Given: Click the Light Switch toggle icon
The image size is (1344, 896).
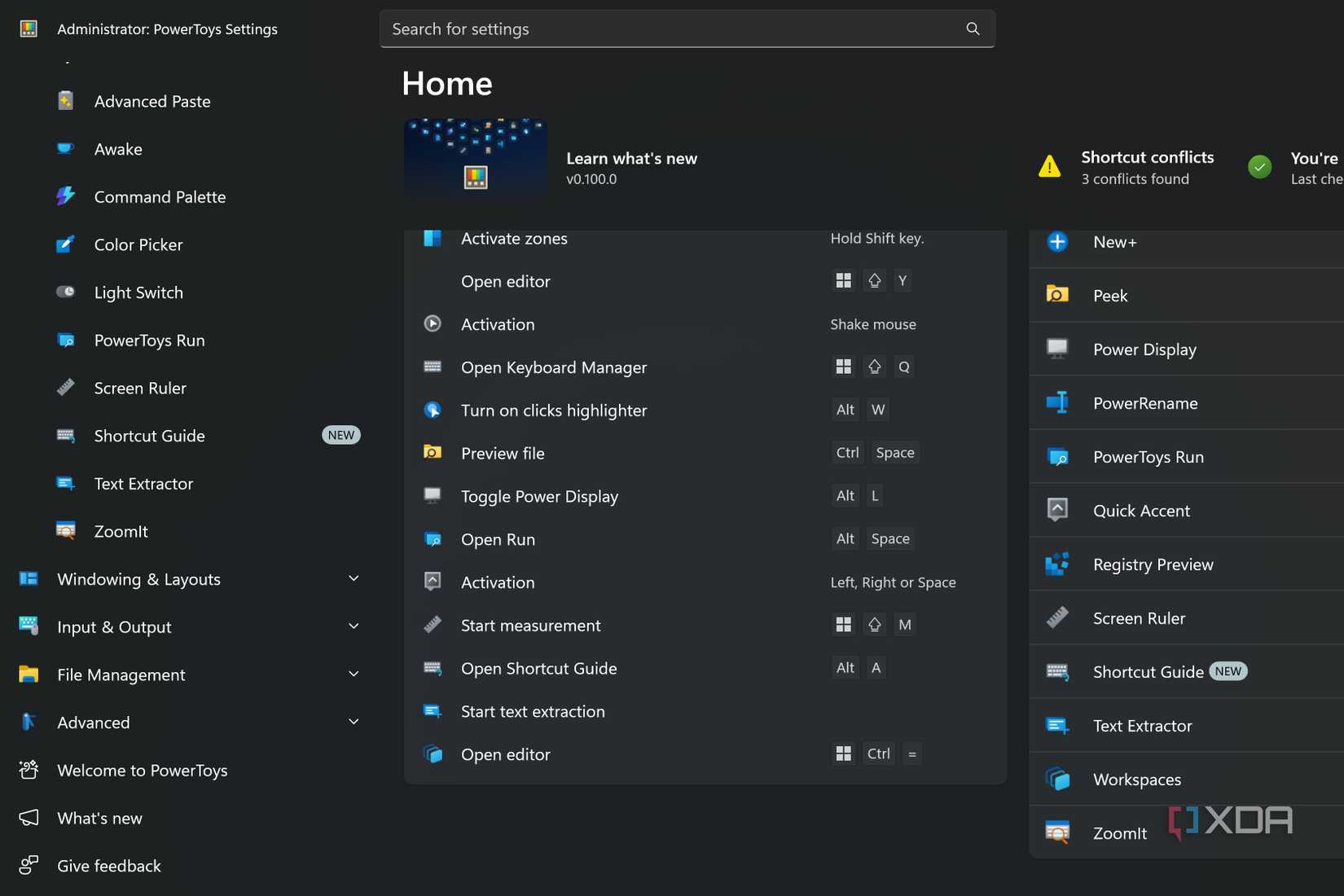Looking at the screenshot, I should point(66,292).
